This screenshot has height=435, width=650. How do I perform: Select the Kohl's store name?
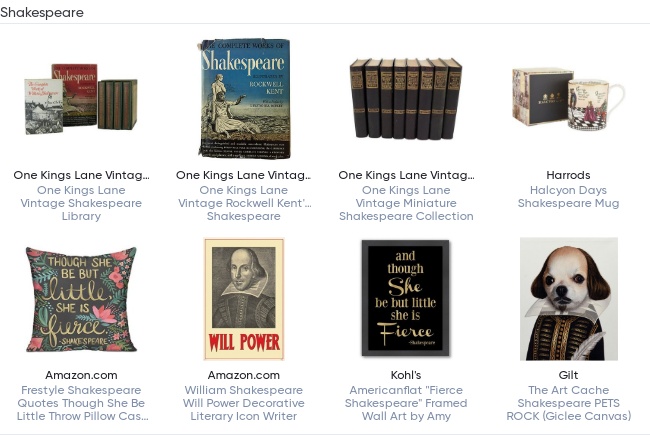[x=406, y=375]
